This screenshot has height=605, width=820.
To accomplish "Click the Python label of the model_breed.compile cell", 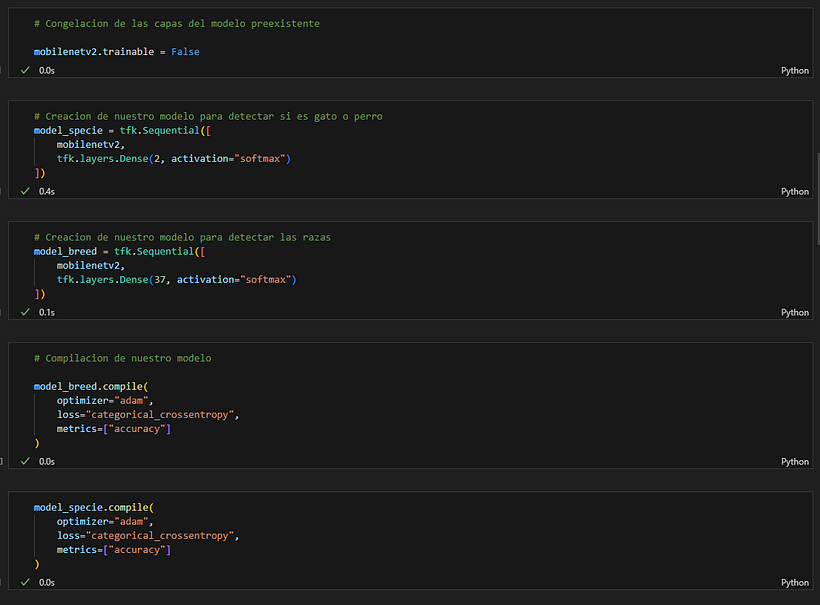I will pos(794,461).
